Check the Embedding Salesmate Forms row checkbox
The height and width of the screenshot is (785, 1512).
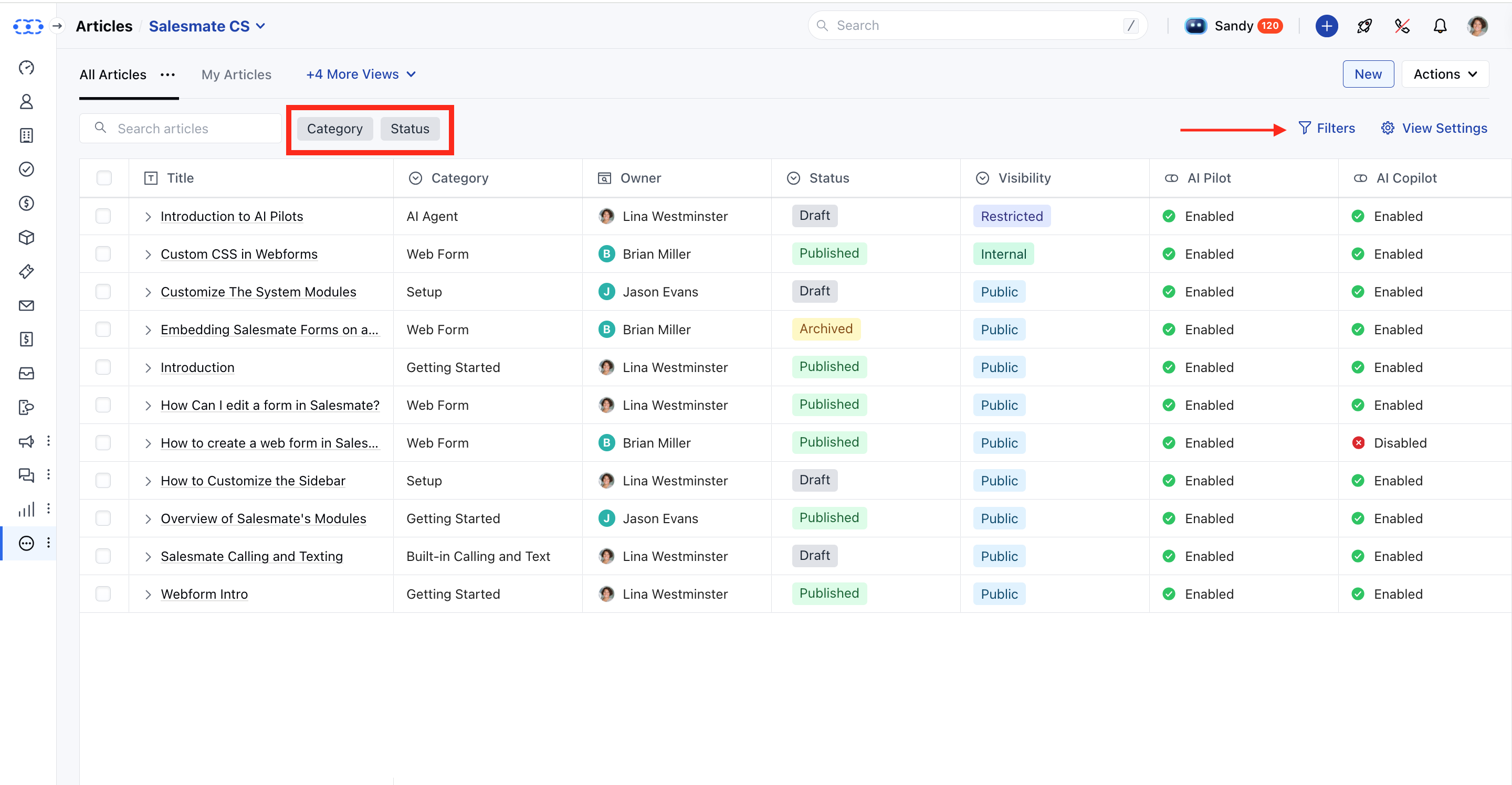(x=103, y=329)
